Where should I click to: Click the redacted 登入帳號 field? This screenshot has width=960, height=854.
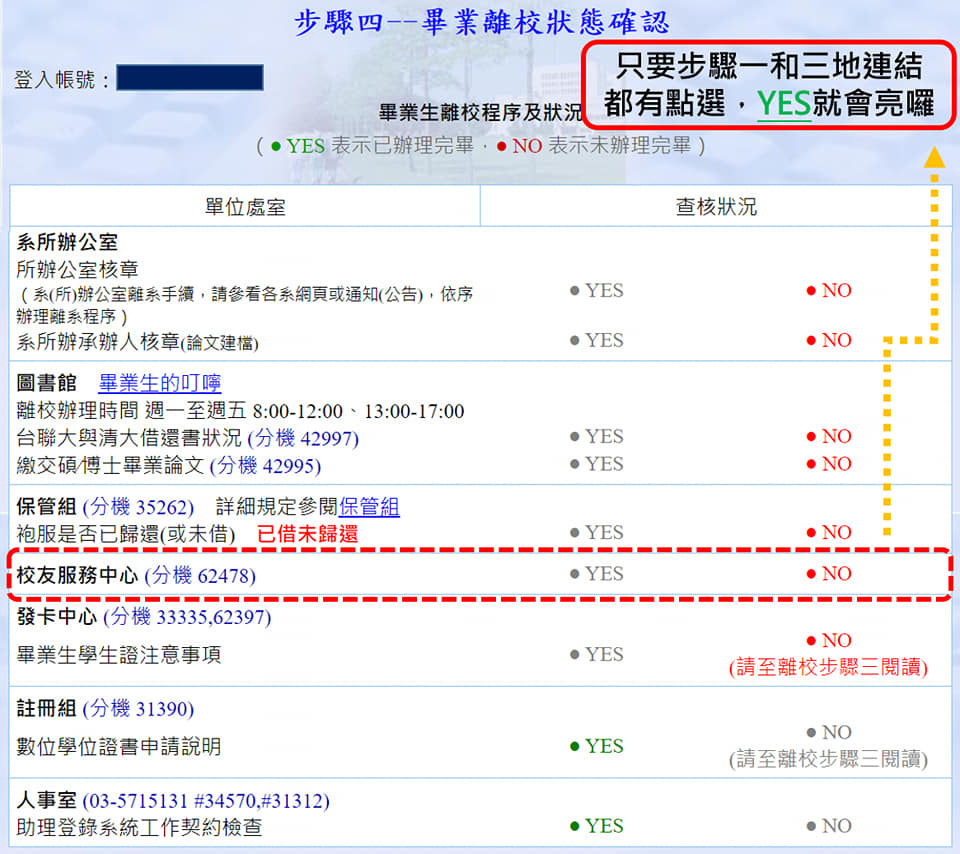pyautogui.click(x=190, y=78)
